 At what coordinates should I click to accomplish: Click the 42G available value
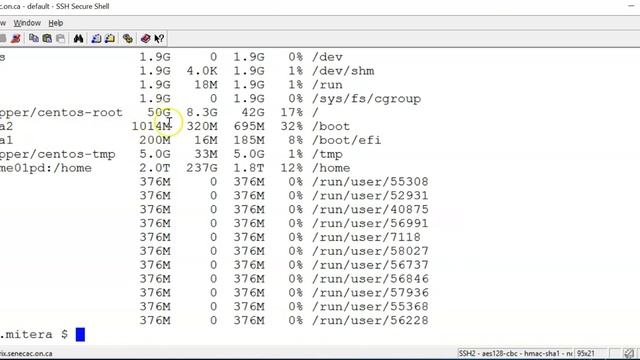[x=253, y=113]
